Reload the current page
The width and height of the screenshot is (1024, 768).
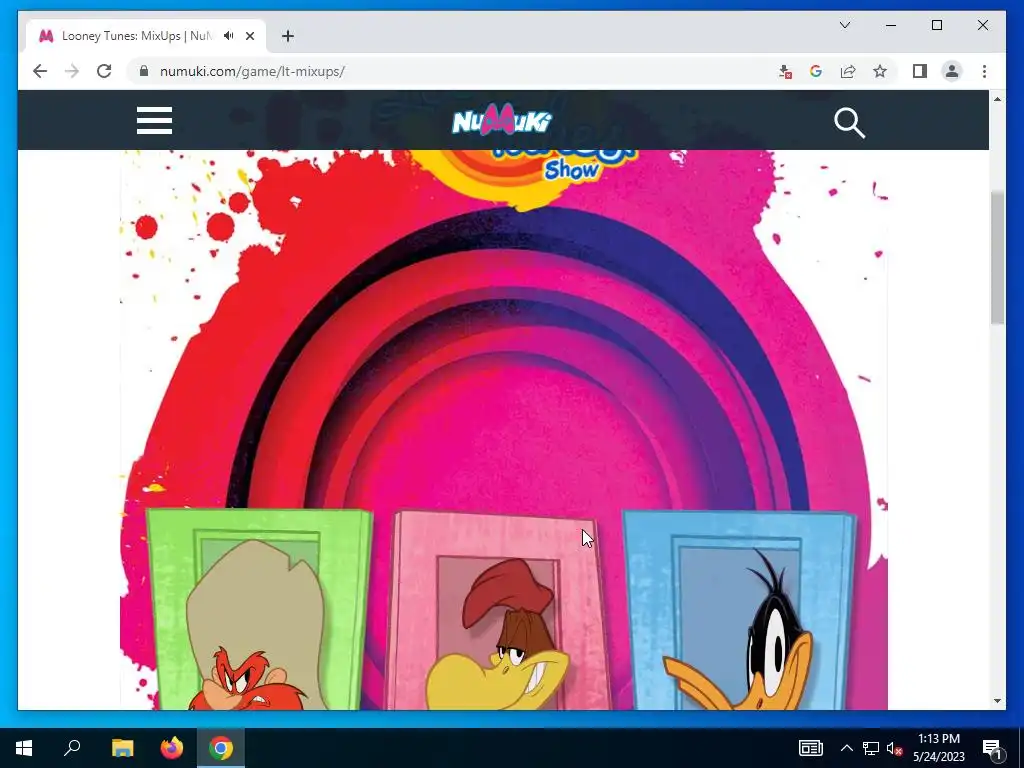tap(104, 71)
